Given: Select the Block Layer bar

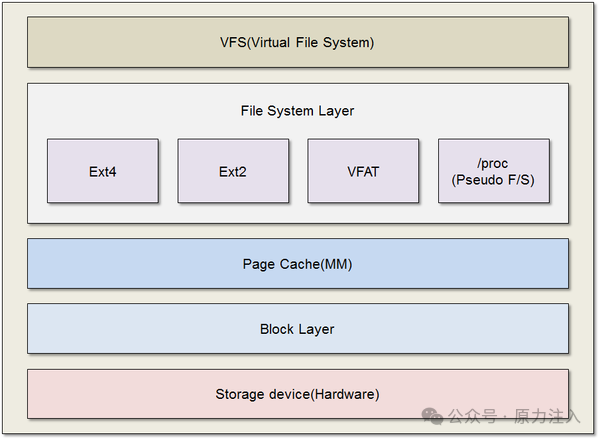Looking at the screenshot, I should (x=298, y=329).
